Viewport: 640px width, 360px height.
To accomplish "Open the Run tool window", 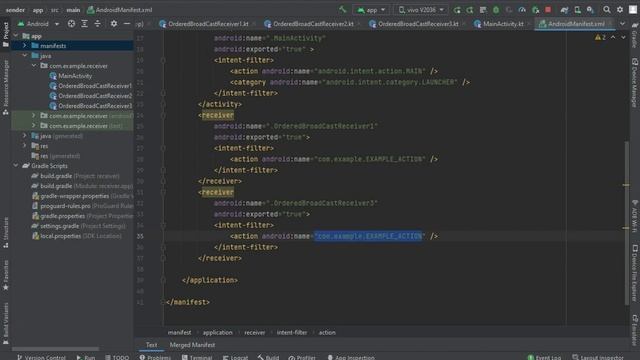I will pos(86,357).
